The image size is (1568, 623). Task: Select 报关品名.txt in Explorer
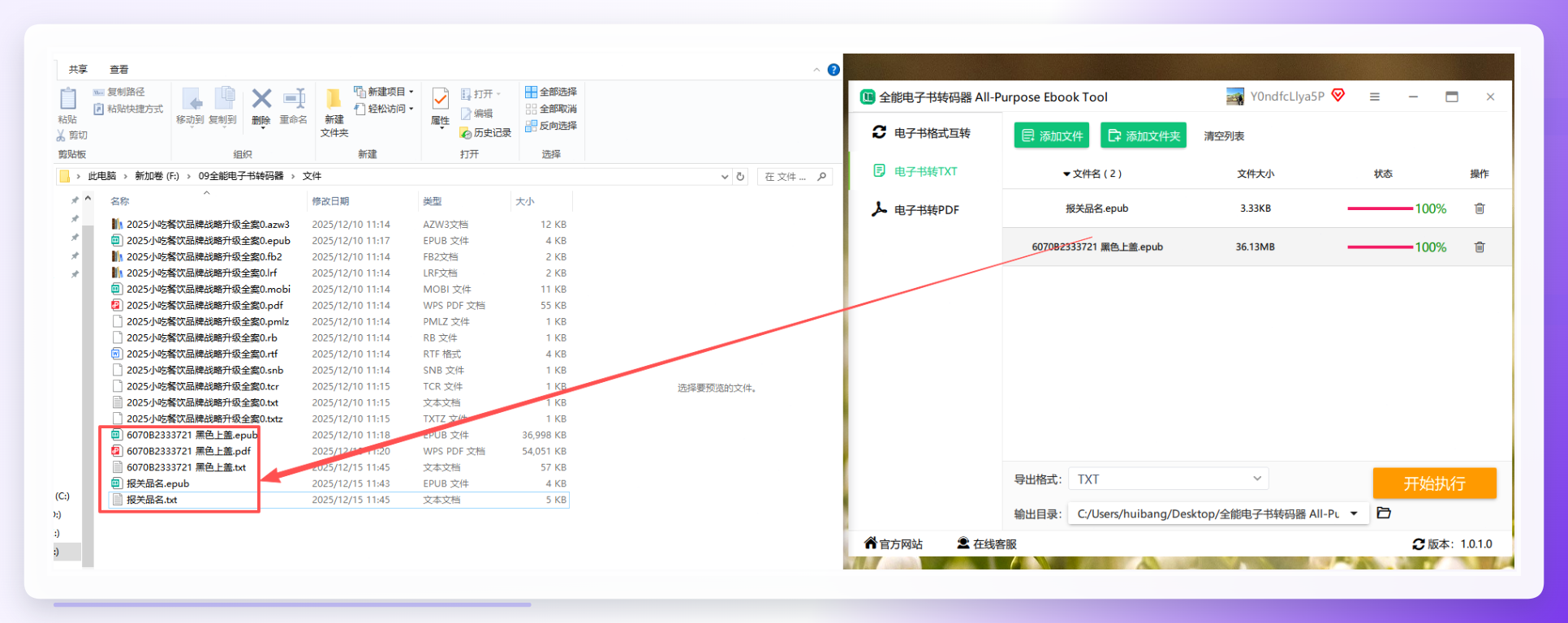tap(152, 500)
